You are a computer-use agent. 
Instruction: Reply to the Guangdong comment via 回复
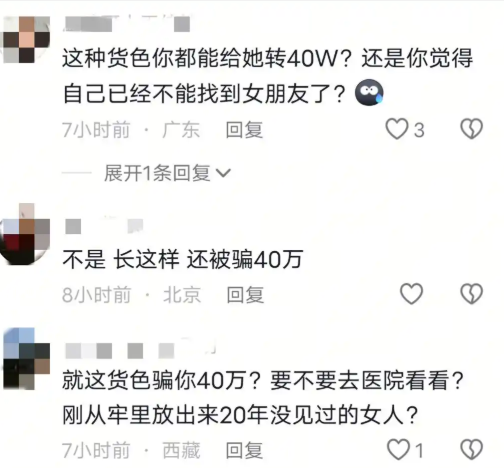pos(244,130)
